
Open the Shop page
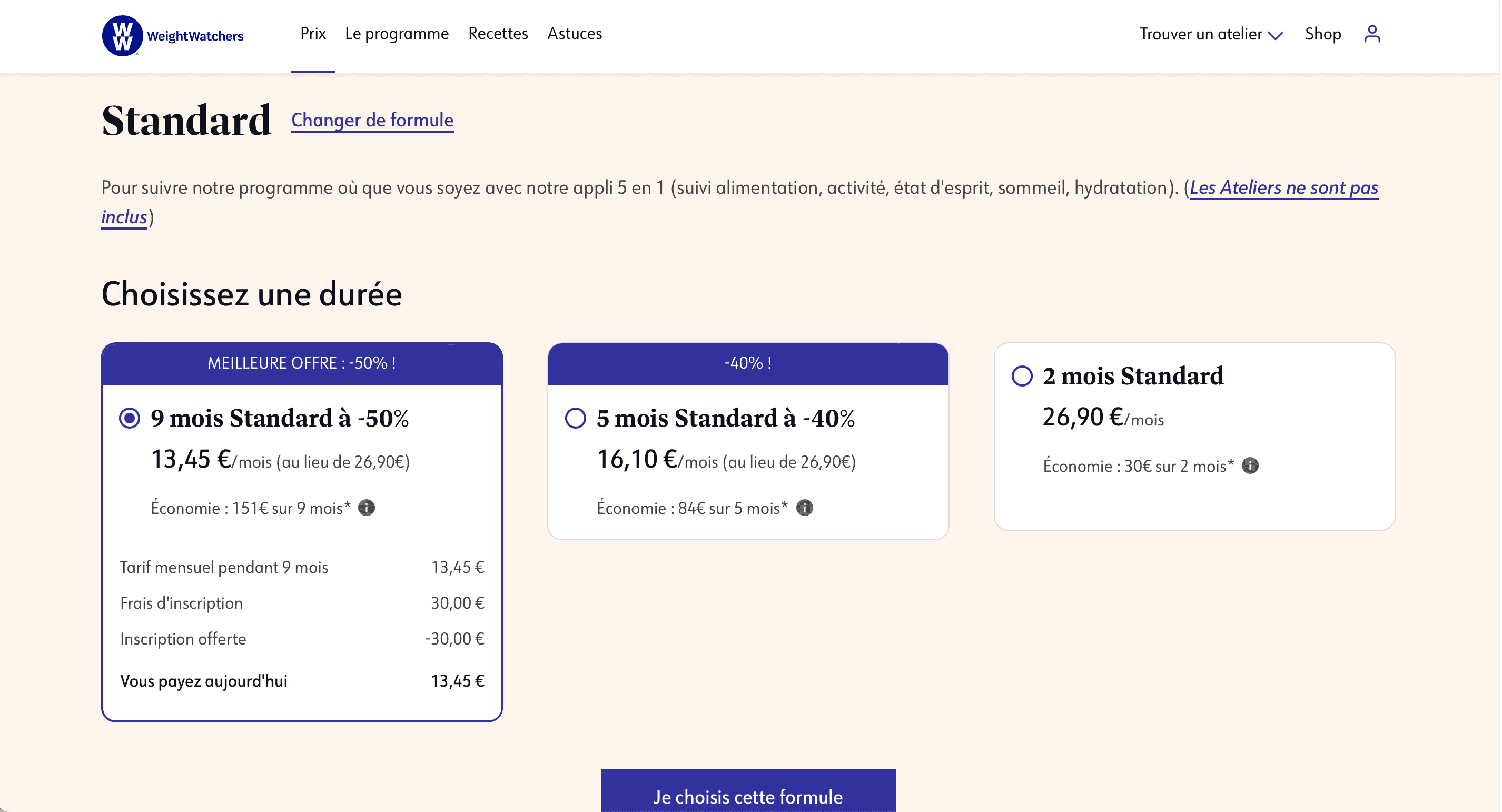pos(1323,34)
